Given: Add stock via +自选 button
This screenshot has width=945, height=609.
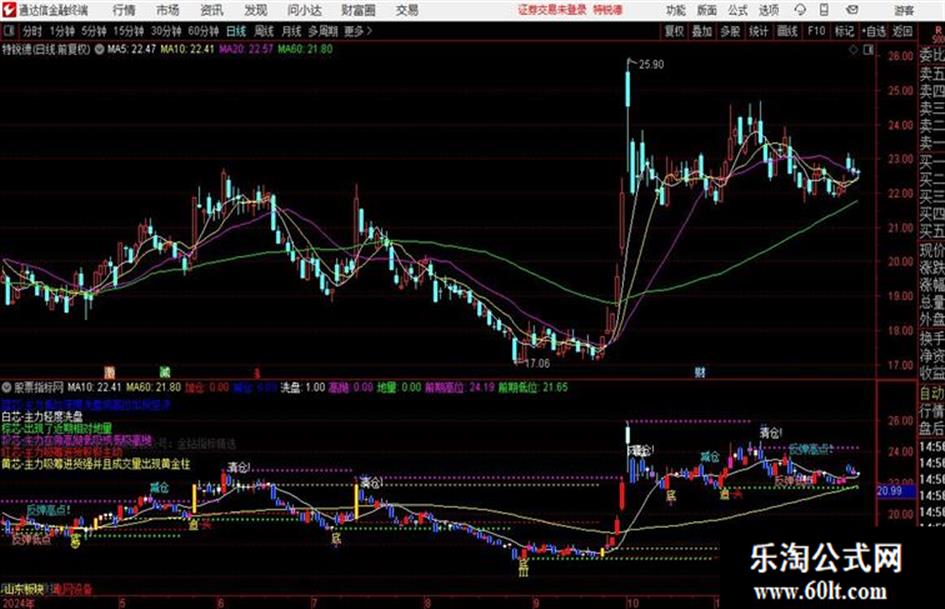Looking at the screenshot, I should tap(873, 31).
